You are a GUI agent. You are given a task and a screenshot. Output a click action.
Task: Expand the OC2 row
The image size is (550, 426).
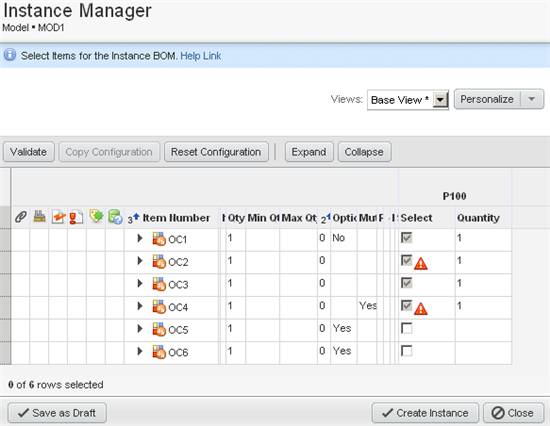click(140, 261)
